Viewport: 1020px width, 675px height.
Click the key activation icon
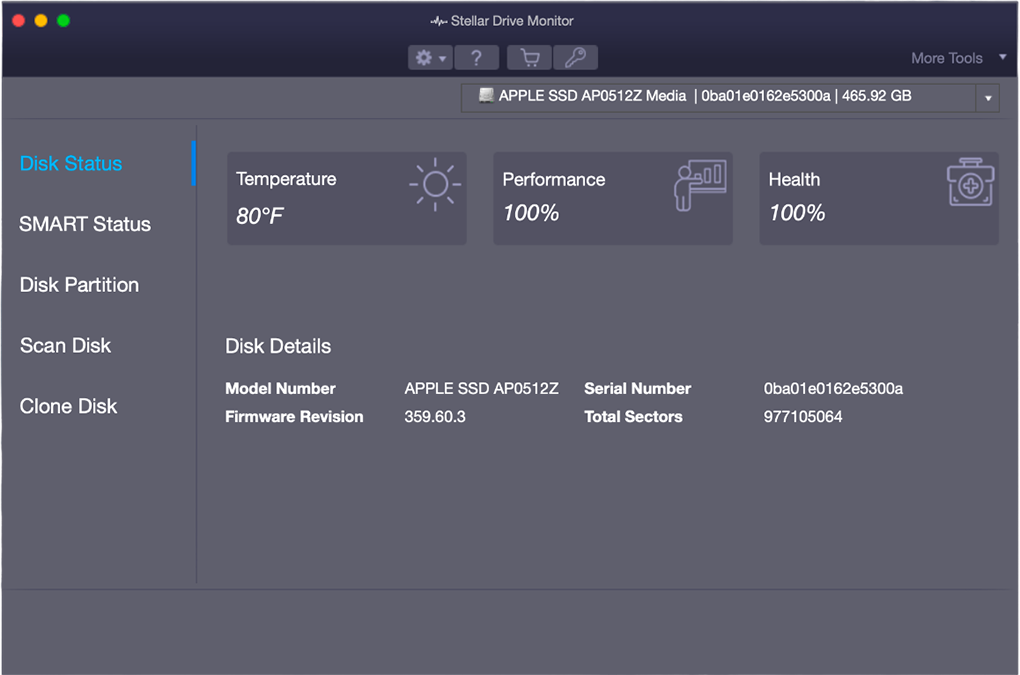(x=575, y=58)
